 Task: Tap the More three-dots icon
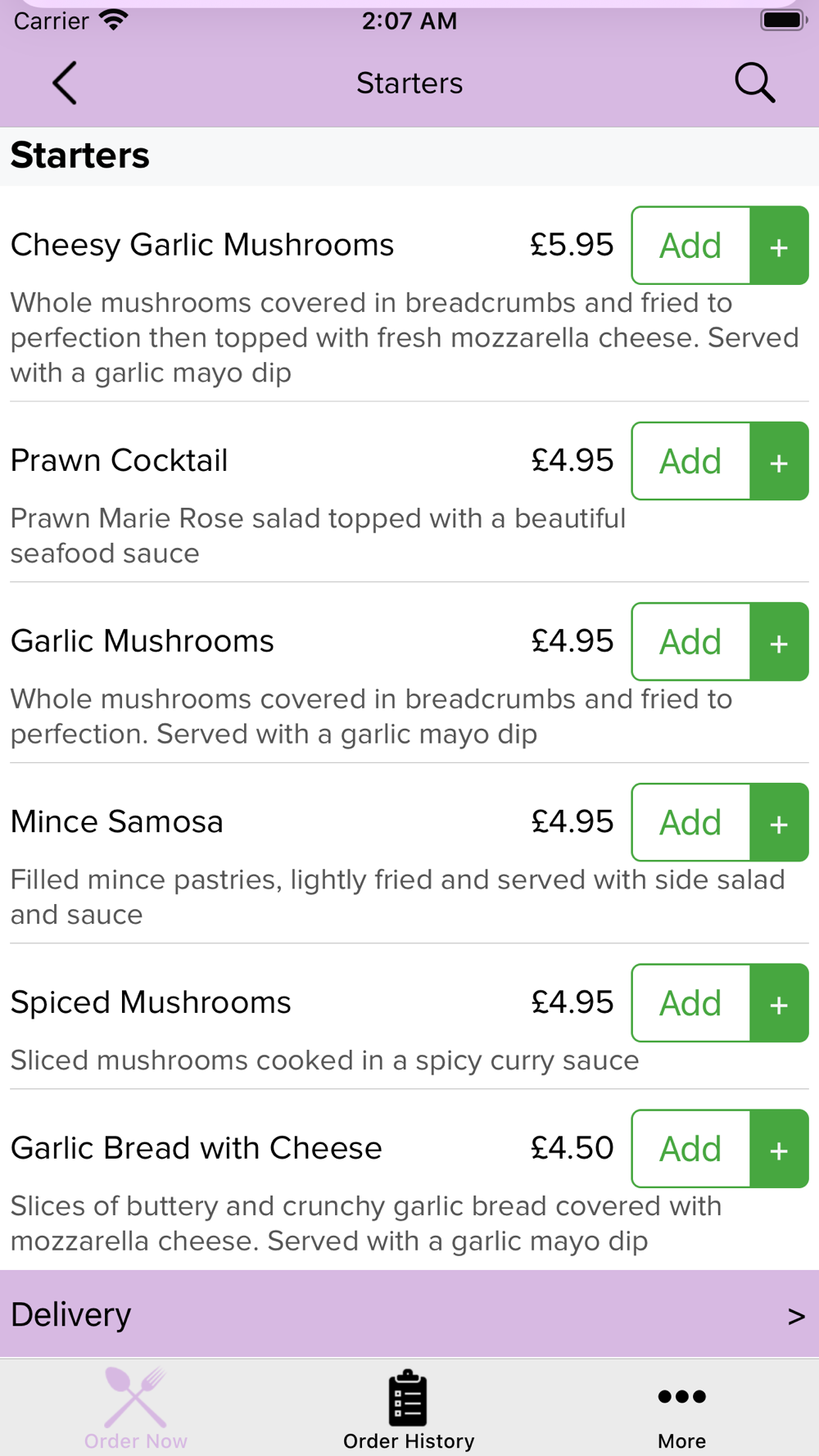(681, 1397)
